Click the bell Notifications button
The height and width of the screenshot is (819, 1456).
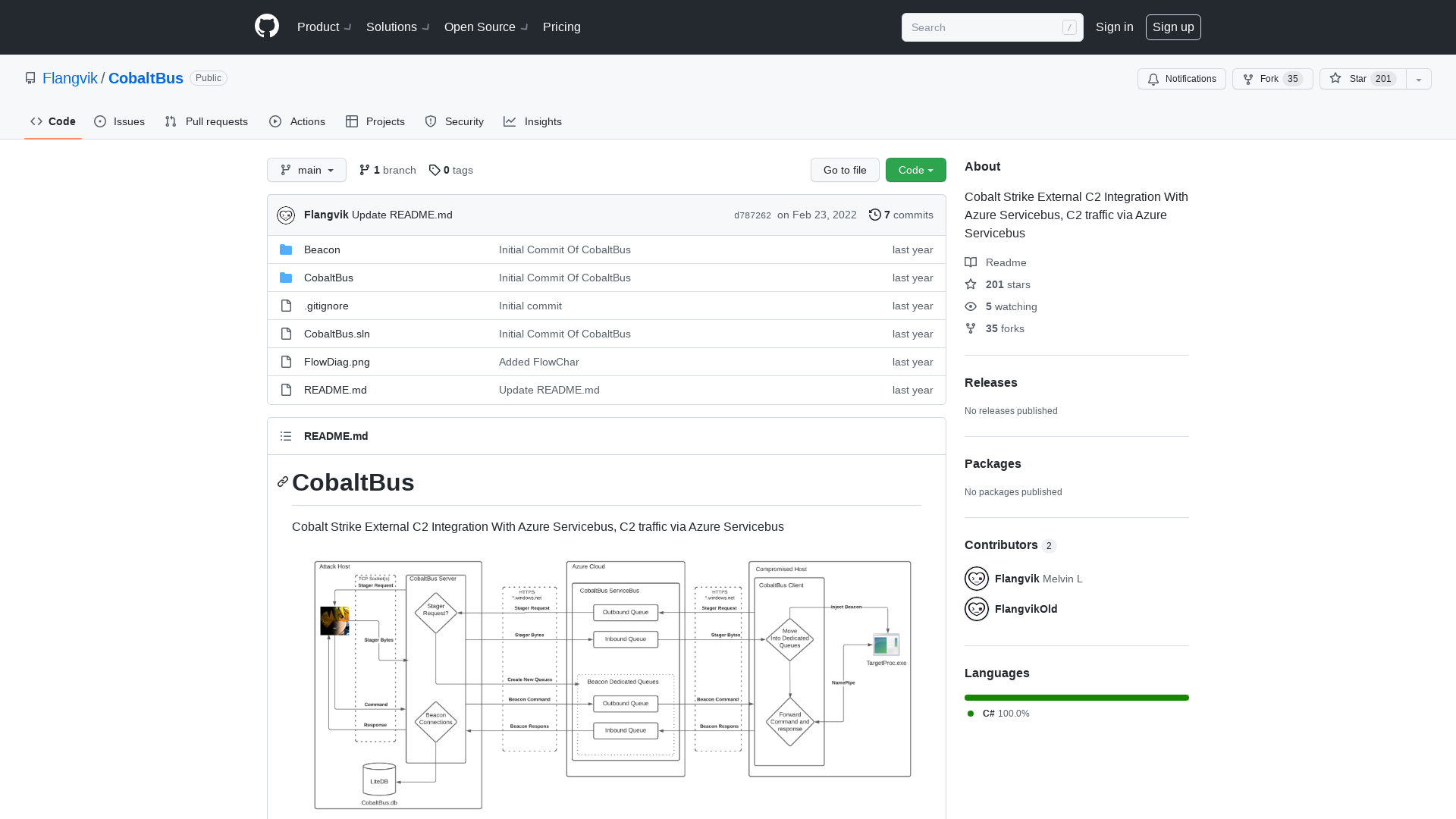[x=1181, y=79]
